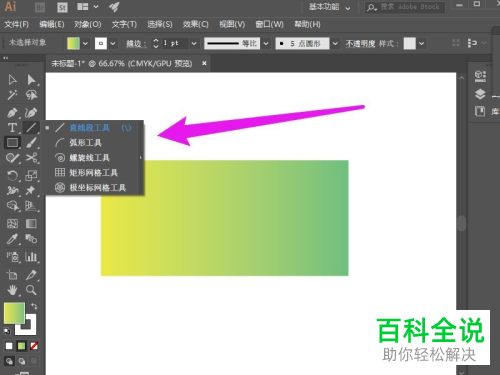Select the Selection tool (black arrow)
The height and width of the screenshot is (375, 500).
pyautogui.click(x=12, y=80)
